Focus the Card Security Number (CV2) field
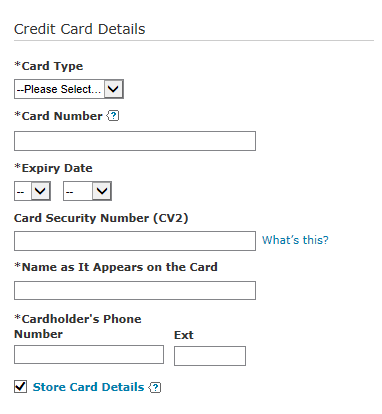This screenshot has height=414, width=382. [x=135, y=241]
